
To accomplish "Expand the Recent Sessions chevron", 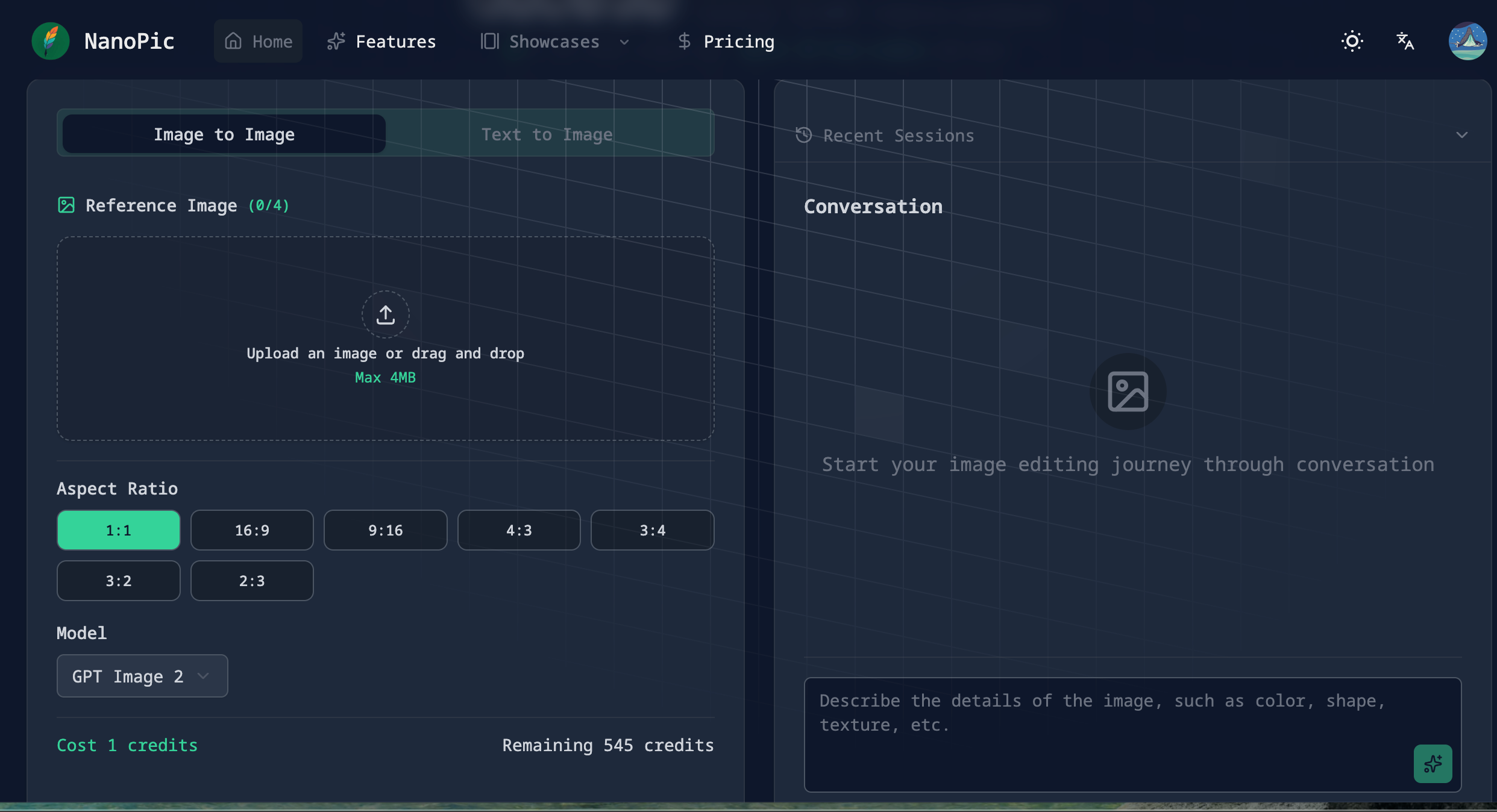I will tap(1462, 135).
